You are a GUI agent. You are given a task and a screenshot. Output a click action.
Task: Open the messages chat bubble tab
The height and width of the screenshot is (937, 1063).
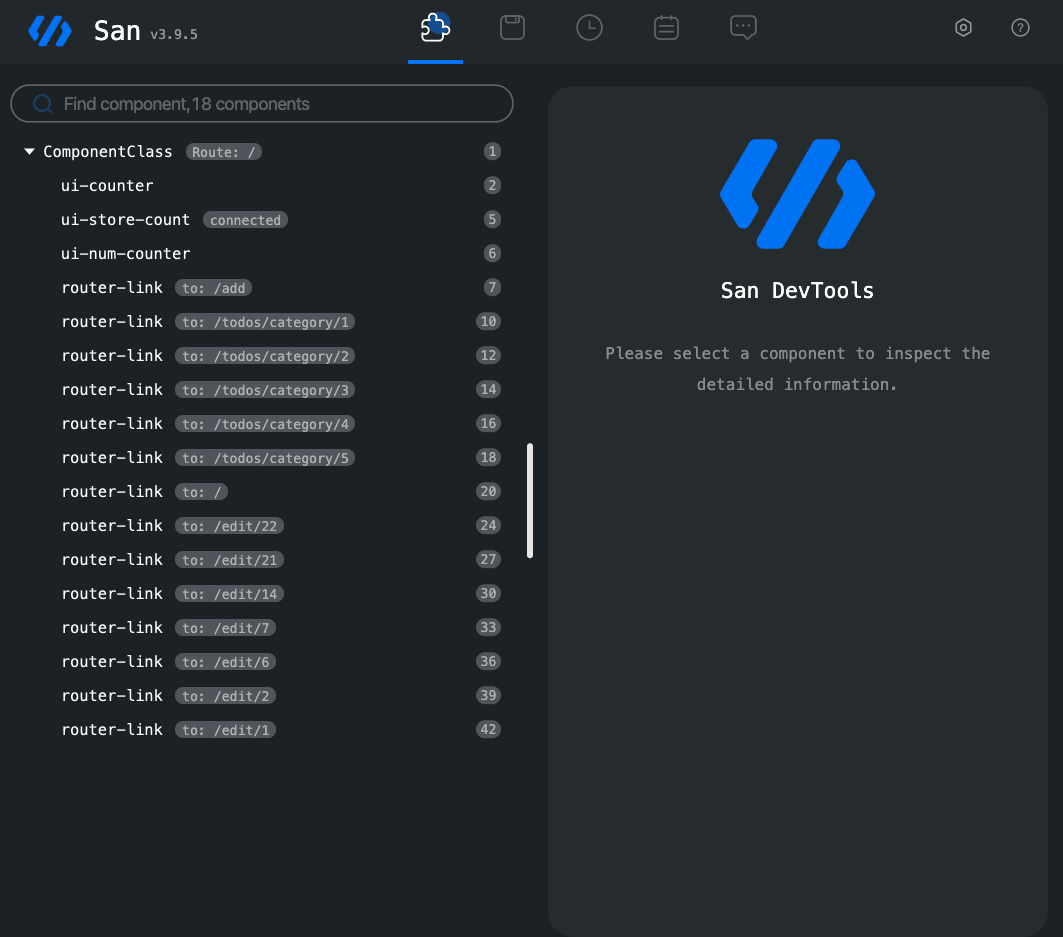coord(743,28)
